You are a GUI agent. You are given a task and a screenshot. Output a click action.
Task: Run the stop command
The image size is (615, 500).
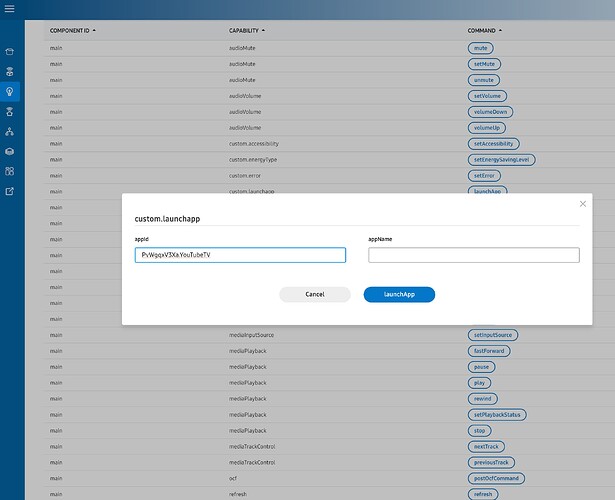(x=479, y=431)
